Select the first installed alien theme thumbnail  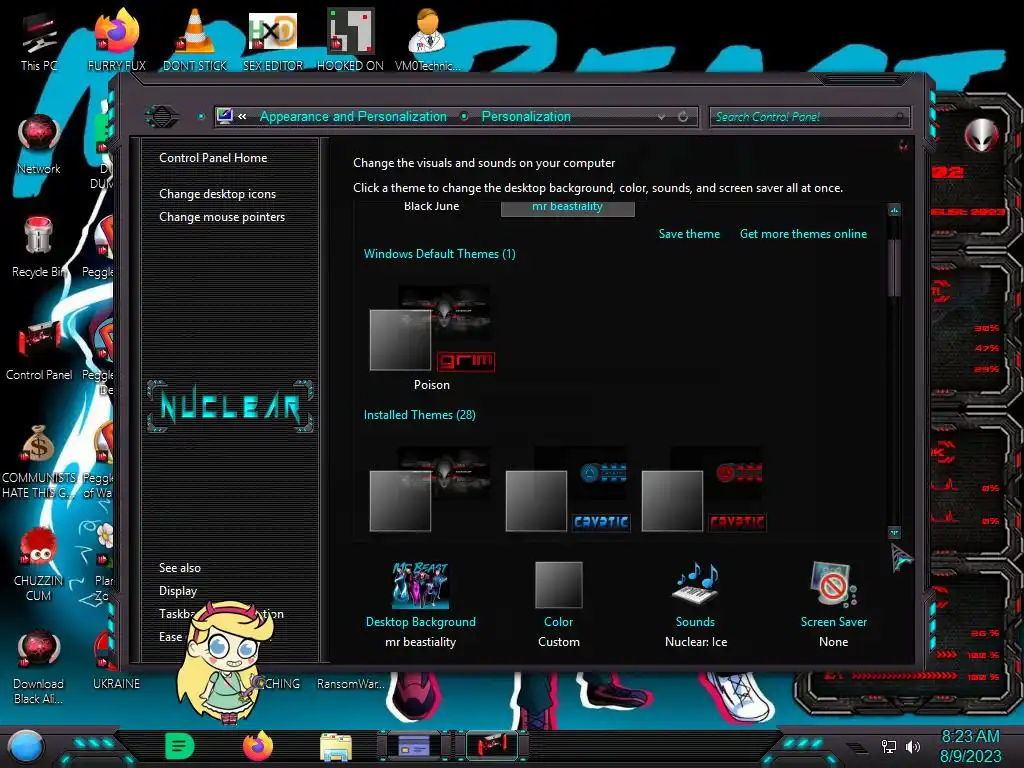click(432, 488)
